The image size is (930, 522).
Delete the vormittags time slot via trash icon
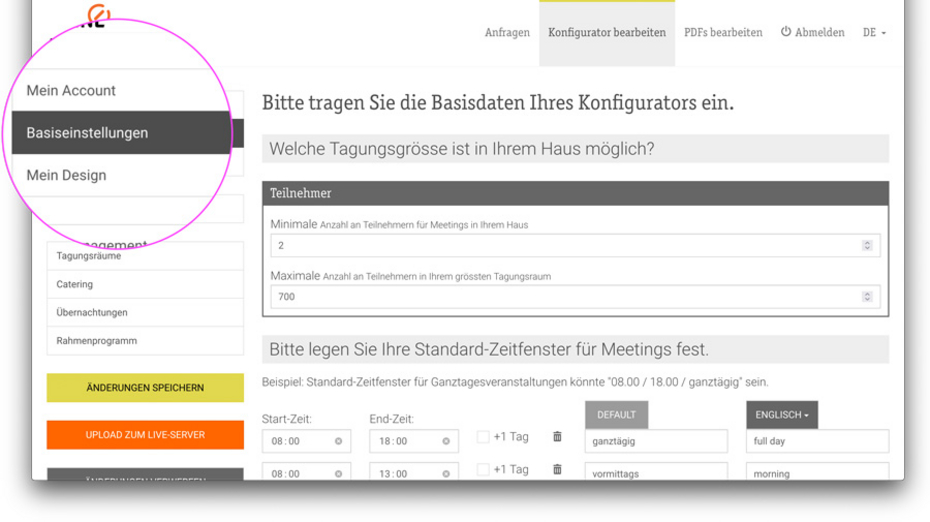click(x=557, y=470)
